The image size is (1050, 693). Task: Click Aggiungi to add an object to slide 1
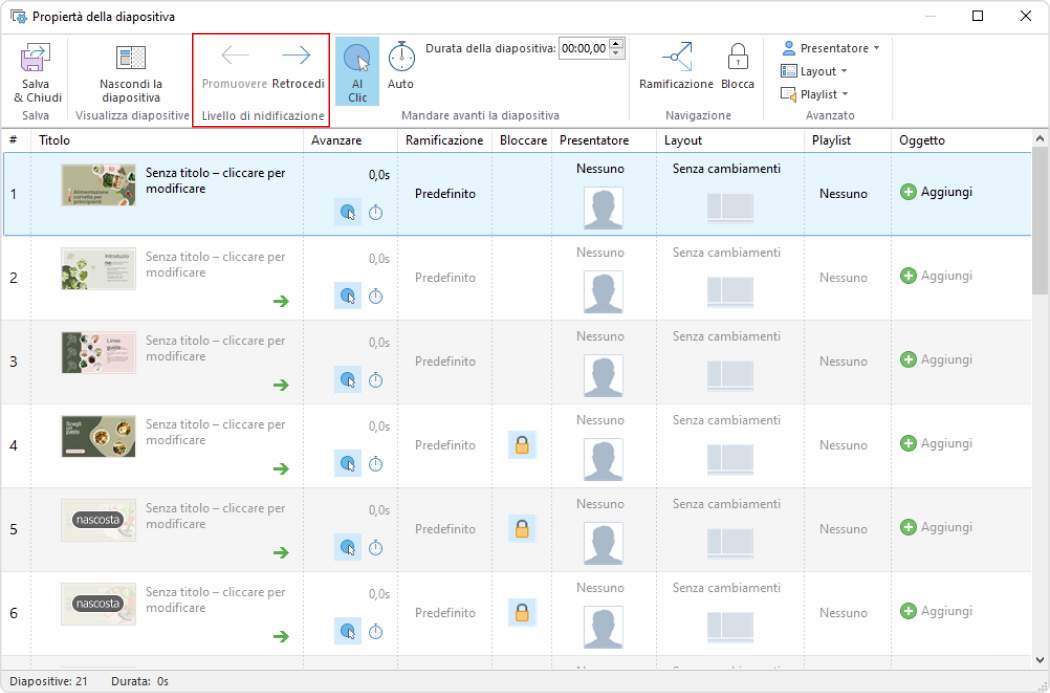tap(936, 191)
